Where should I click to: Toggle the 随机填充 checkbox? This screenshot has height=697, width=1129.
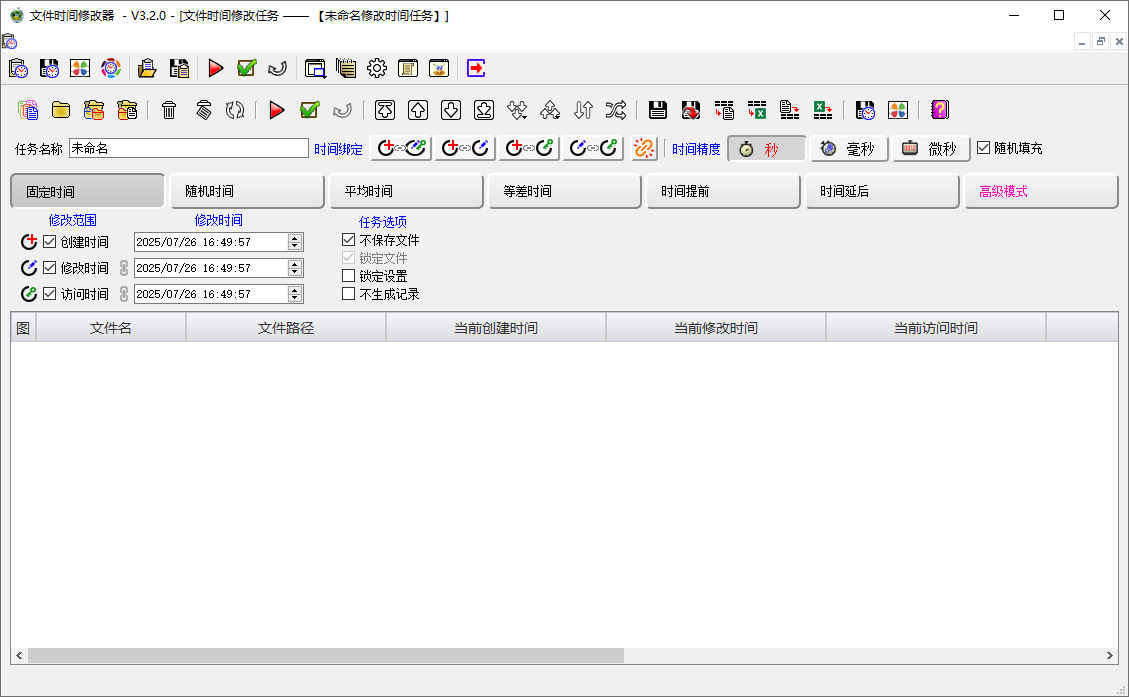point(983,148)
